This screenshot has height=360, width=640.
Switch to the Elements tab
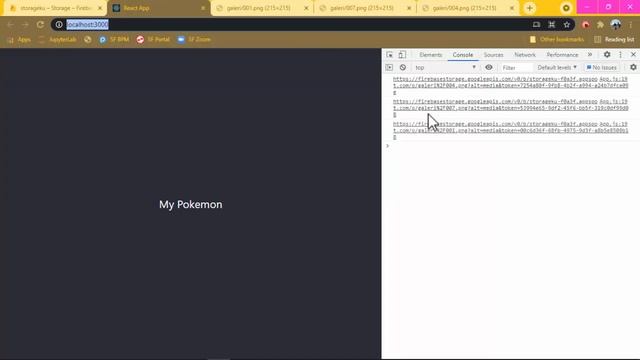tap(431, 55)
